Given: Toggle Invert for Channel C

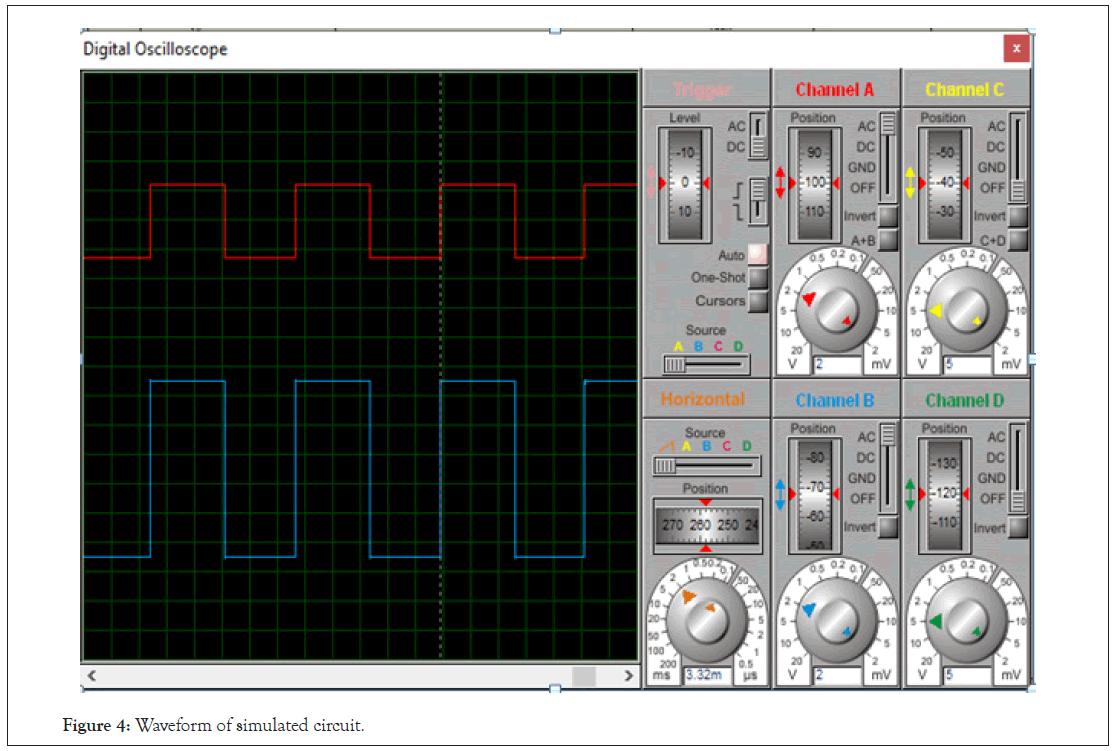Looking at the screenshot, I should (x=1018, y=216).
